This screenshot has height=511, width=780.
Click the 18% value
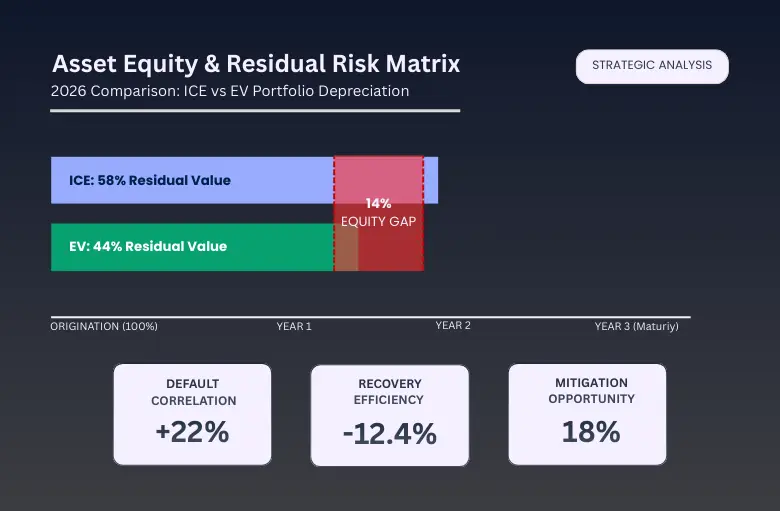590,432
